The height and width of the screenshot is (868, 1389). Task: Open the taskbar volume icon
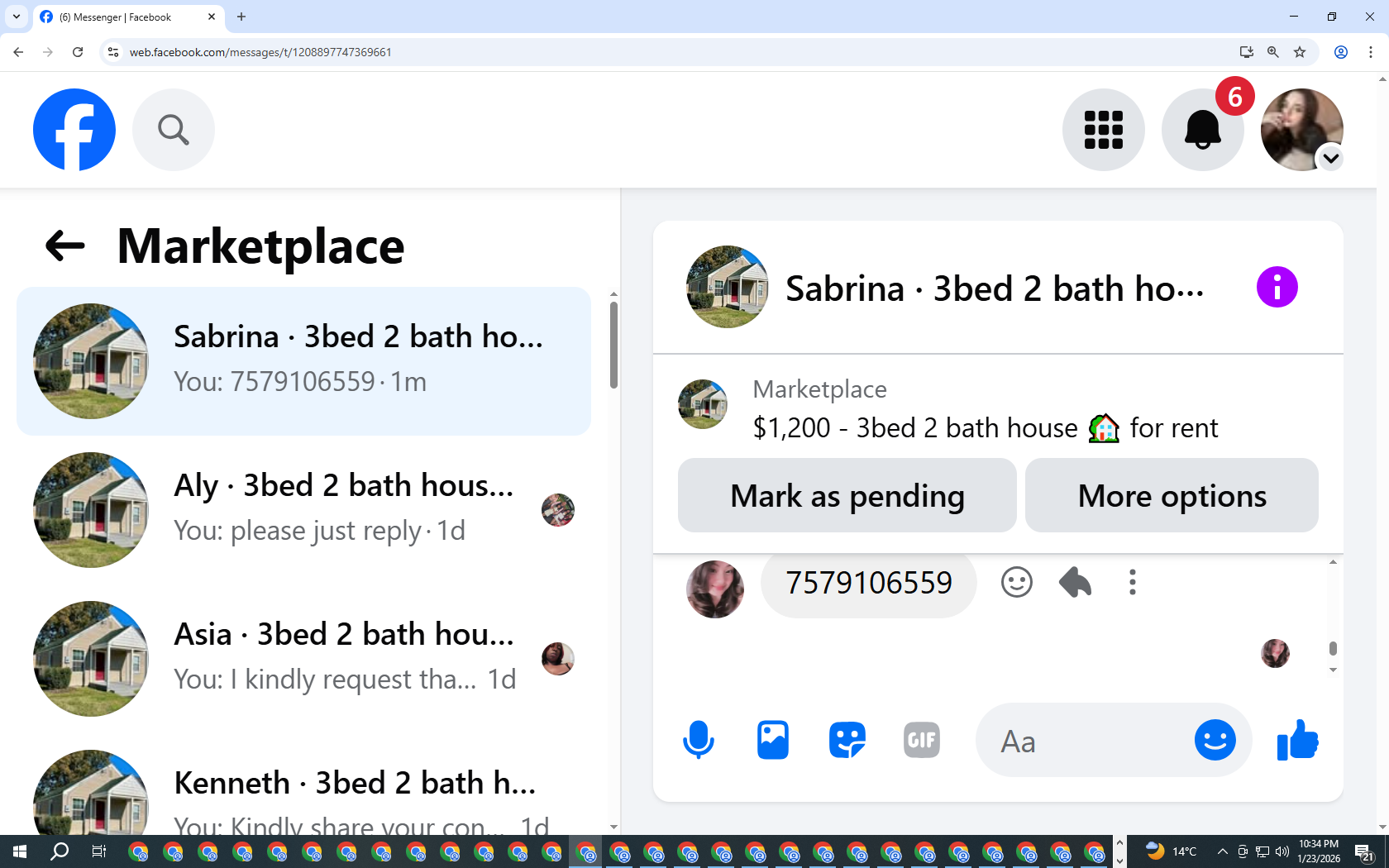point(1282,851)
